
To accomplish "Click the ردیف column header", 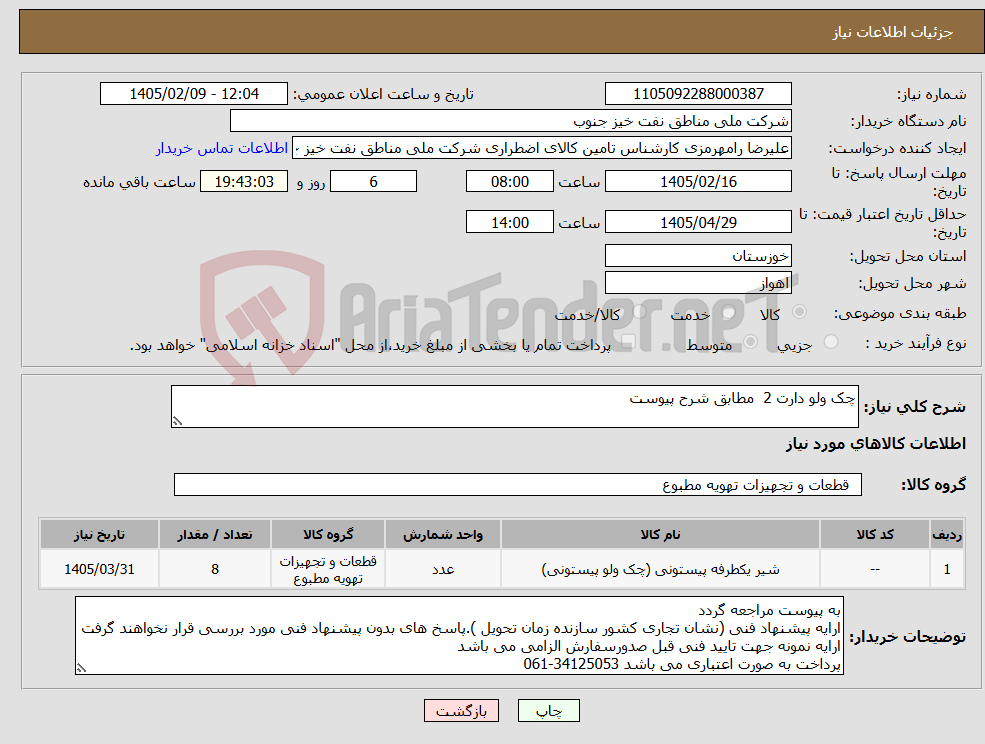I will (947, 534).
